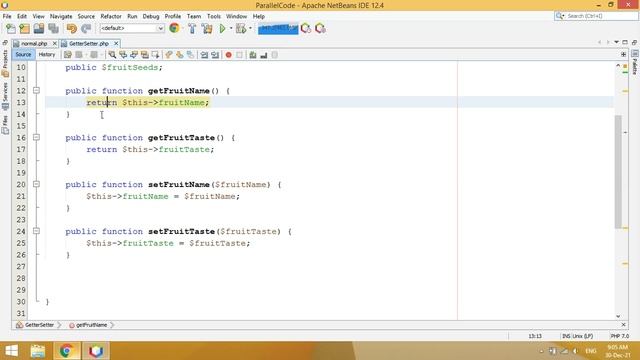Screen dimensions: 640x360
Task: Click line number 20 in gutter
Action: [x=21, y=184]
